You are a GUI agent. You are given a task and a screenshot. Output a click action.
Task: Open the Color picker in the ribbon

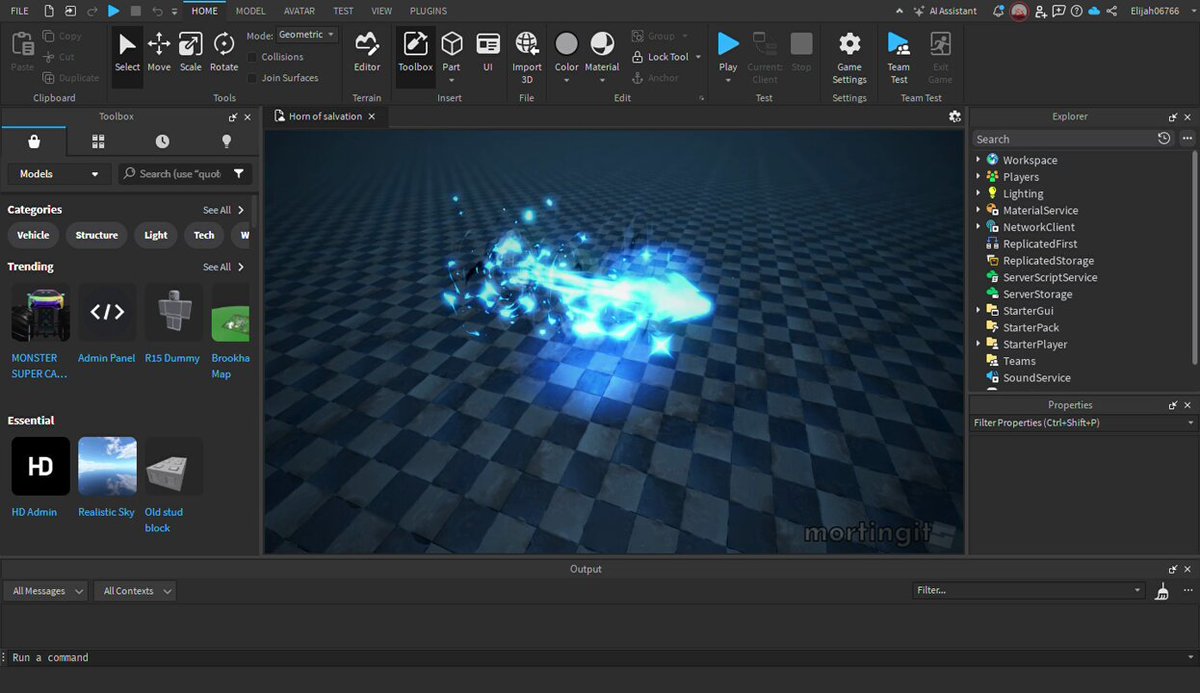[x=567, y=57]
